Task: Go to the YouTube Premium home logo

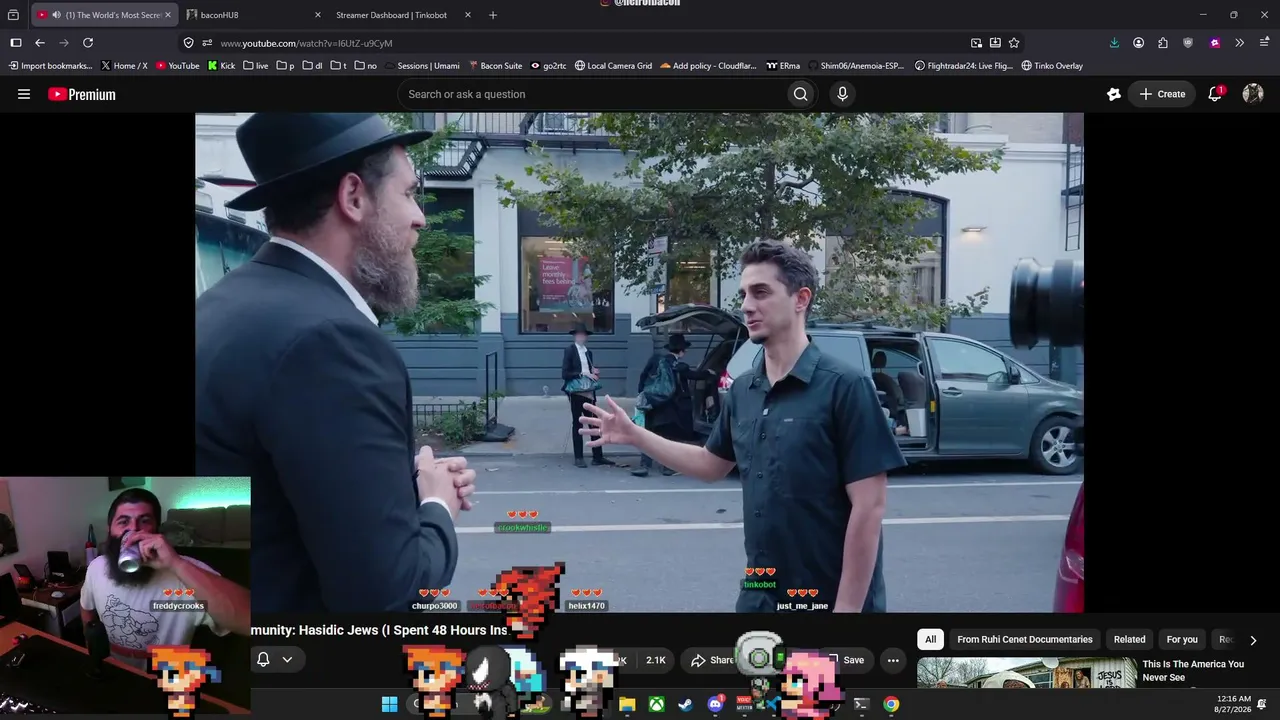Action: (x=82, y=94)
